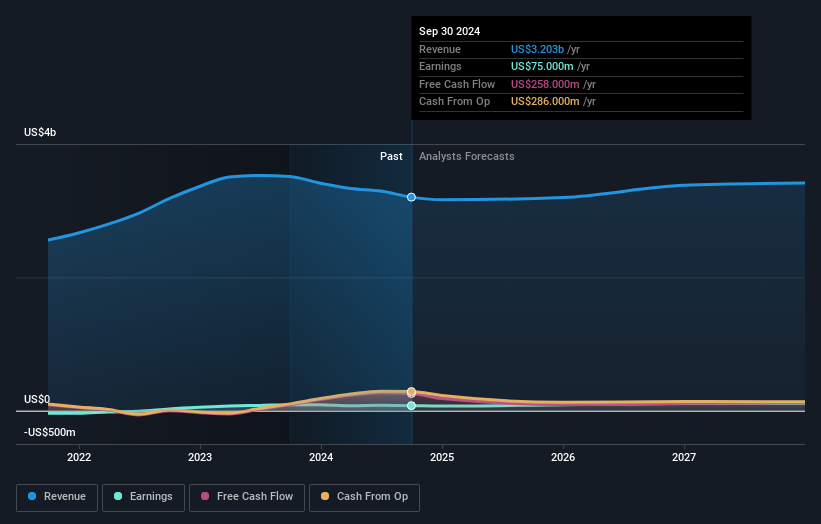Screen dimensions: 821x524
Task: Click the US$3.203b revenue value
Action: pos(537,49)
